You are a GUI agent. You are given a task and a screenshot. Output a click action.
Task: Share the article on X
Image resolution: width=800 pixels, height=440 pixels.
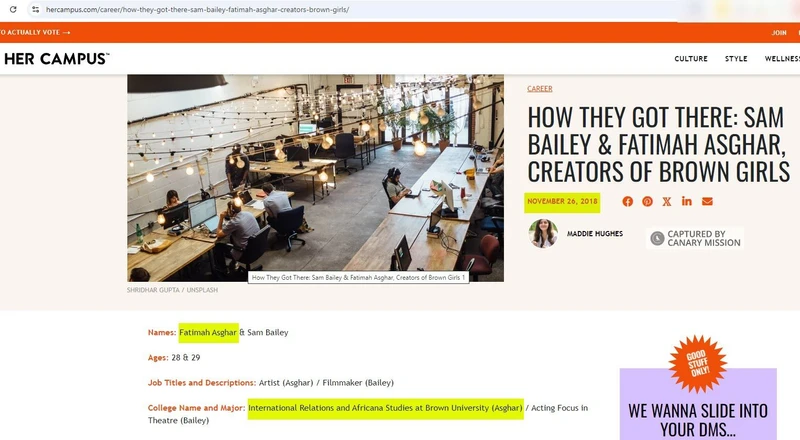click(667, 202)
